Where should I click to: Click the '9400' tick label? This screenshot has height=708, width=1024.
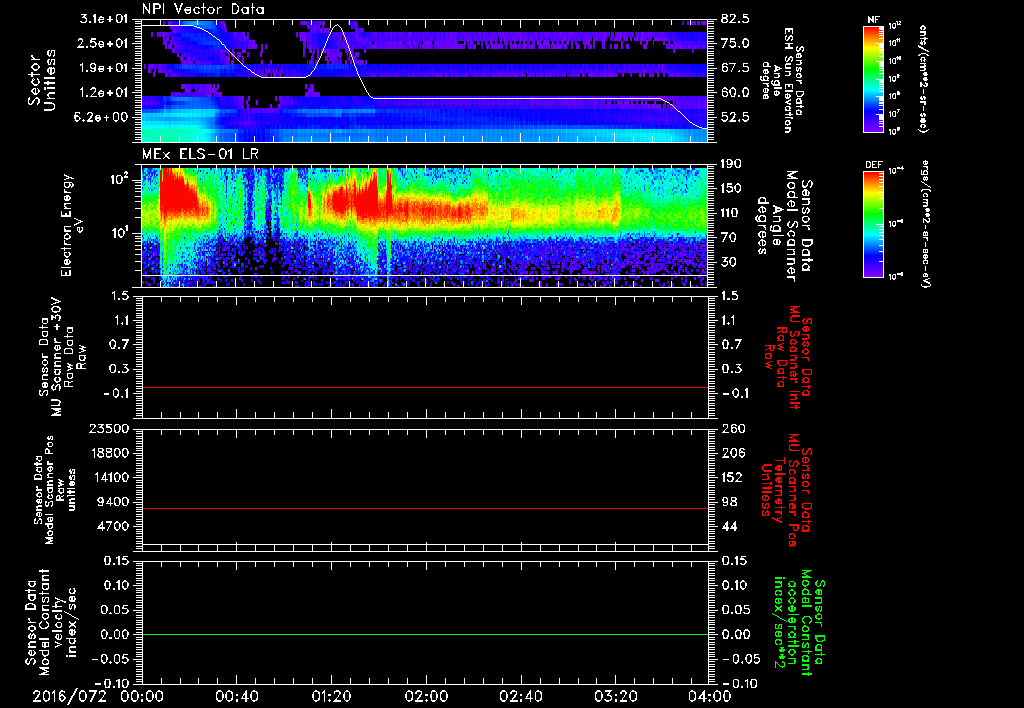(x=114, y=502)
